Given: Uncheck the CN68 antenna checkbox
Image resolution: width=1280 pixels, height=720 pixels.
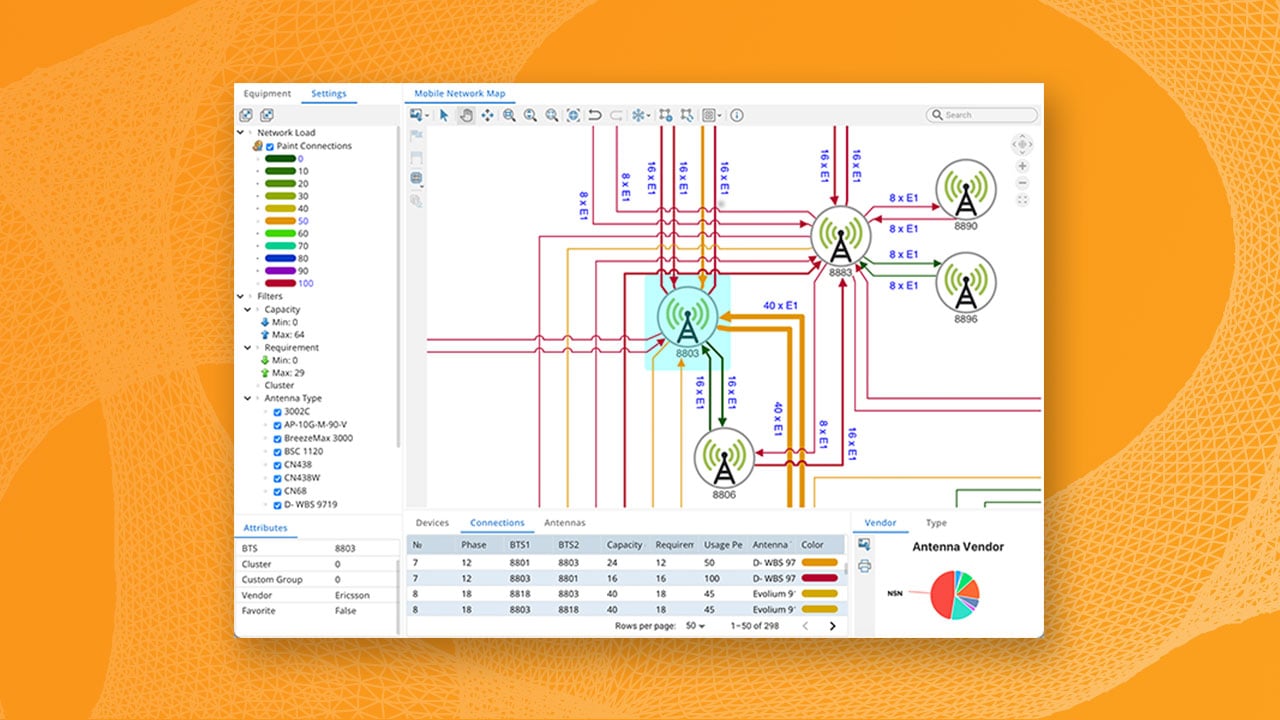Looking at the screenshot, I should (279, 491).
